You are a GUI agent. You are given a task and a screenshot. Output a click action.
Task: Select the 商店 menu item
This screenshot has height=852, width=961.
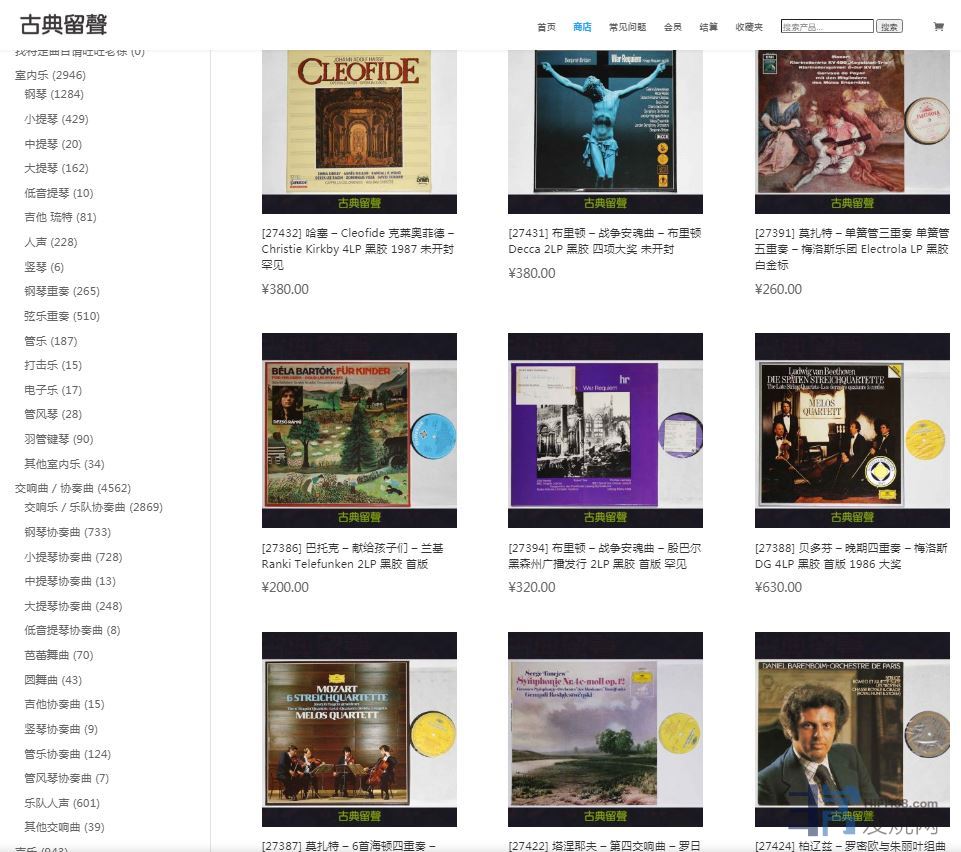[582, 27]
